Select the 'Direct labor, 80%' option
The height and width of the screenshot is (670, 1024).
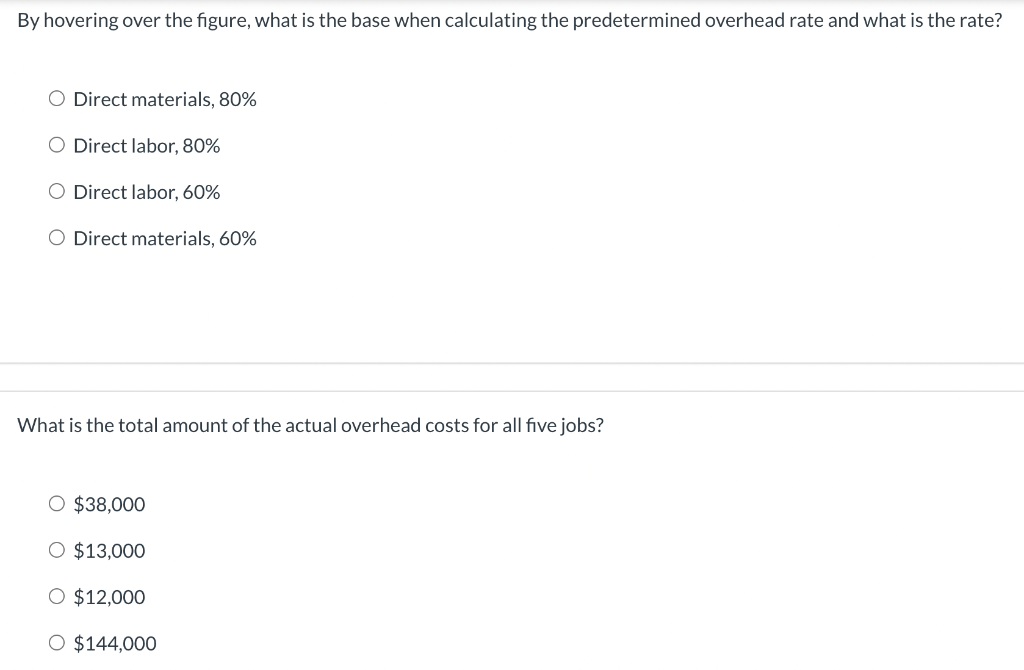[x=57, y=144]
